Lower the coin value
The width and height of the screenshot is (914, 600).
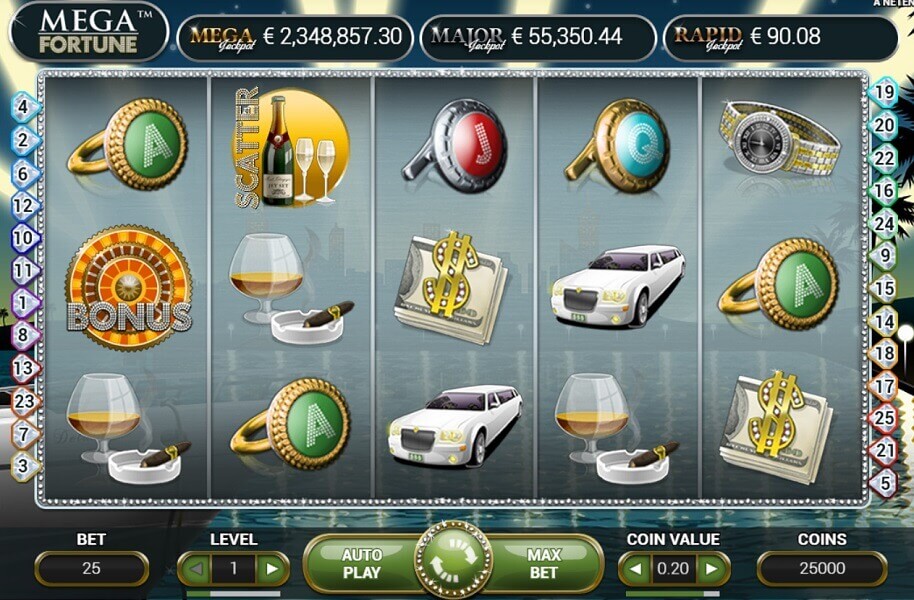click(637, 569)
